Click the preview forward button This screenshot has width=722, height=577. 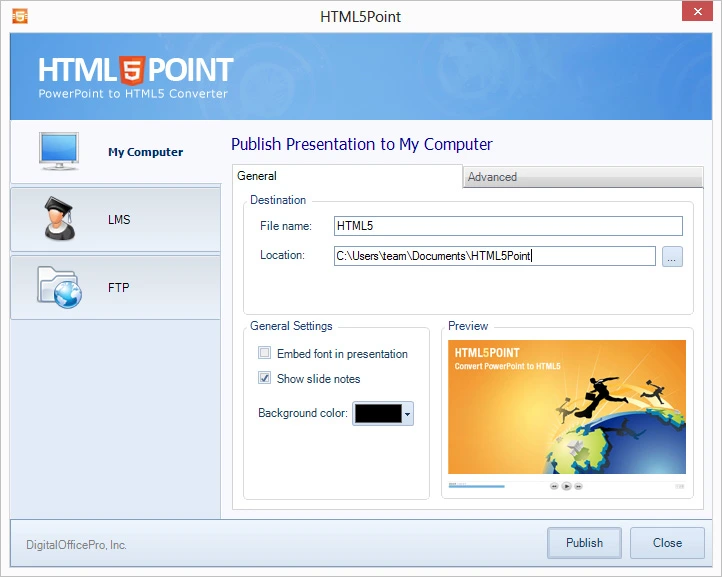point(579,486)
